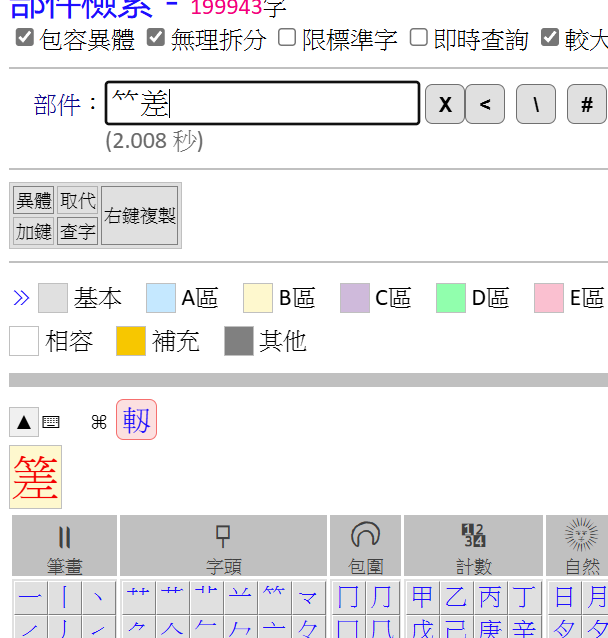Insert the 日 component key
608x638 pixels.
click(x=564, y=598)
